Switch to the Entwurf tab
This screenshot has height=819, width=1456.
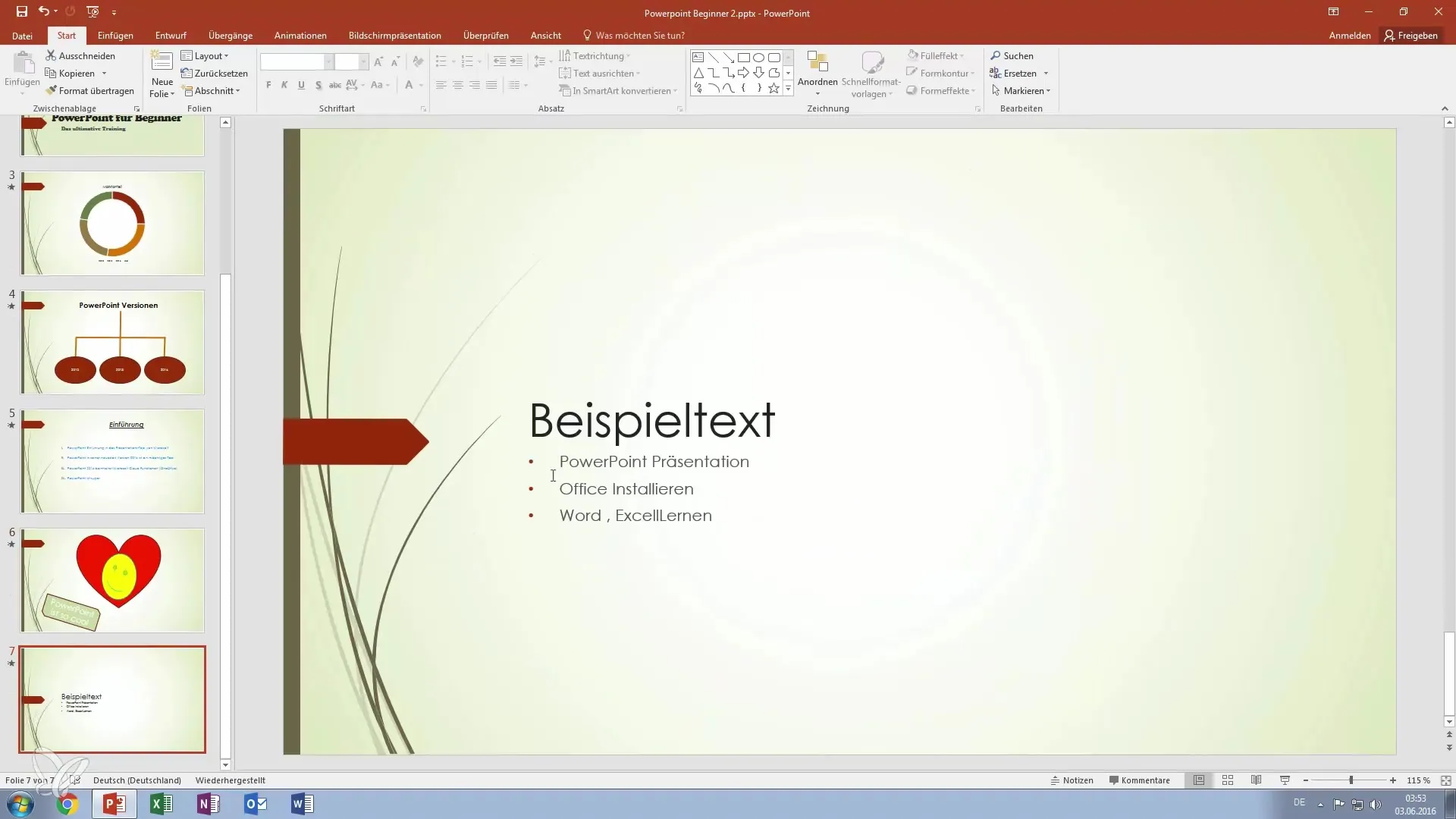click(x=171, y=36)
